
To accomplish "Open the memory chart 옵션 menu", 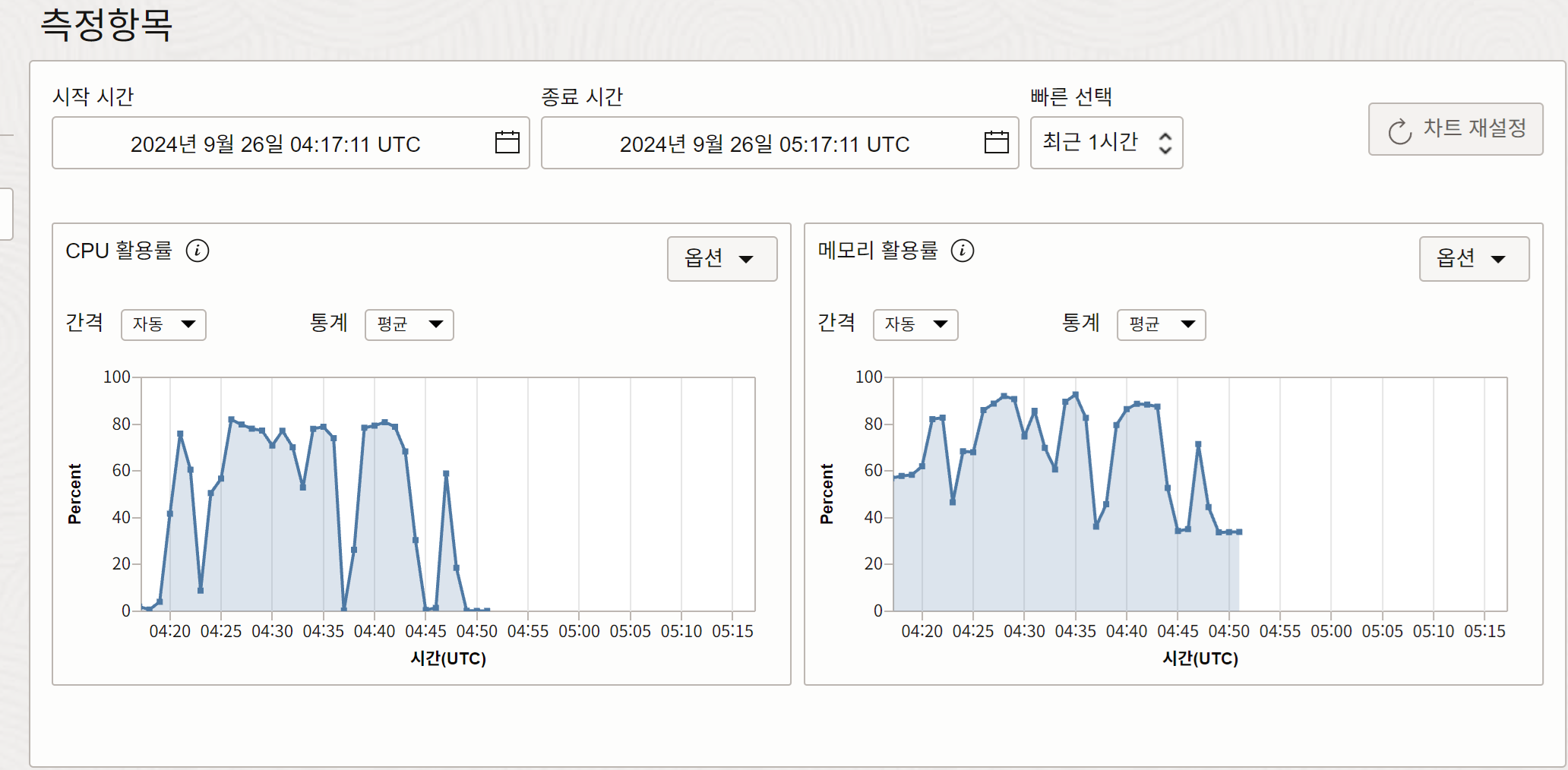I will [1473, 259].
